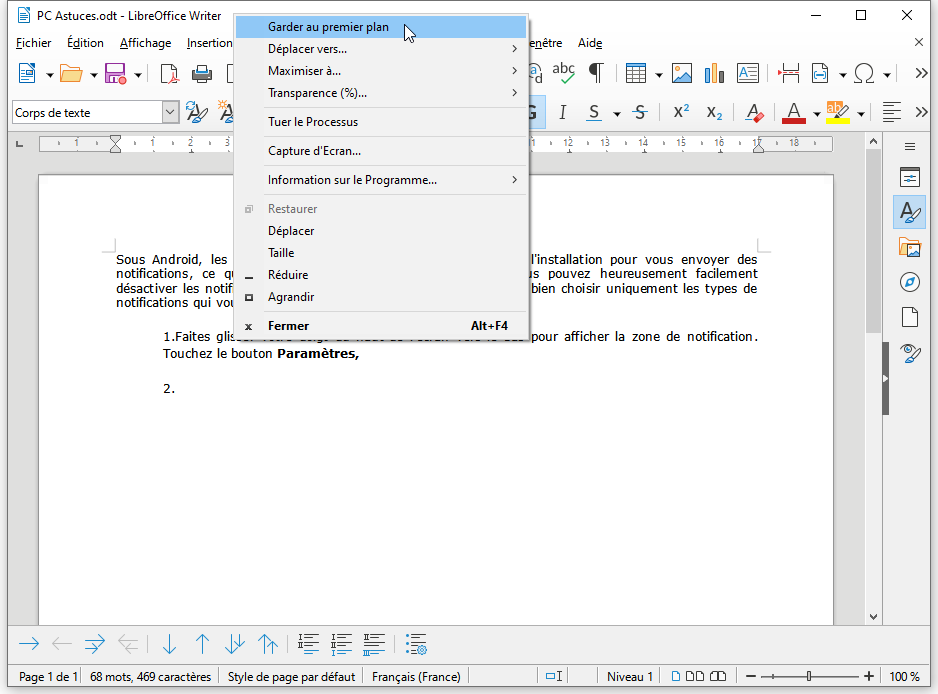This screenshot has width=938, height=694.
Task: Insert an image using the toolbar icon
Action: 682,73
